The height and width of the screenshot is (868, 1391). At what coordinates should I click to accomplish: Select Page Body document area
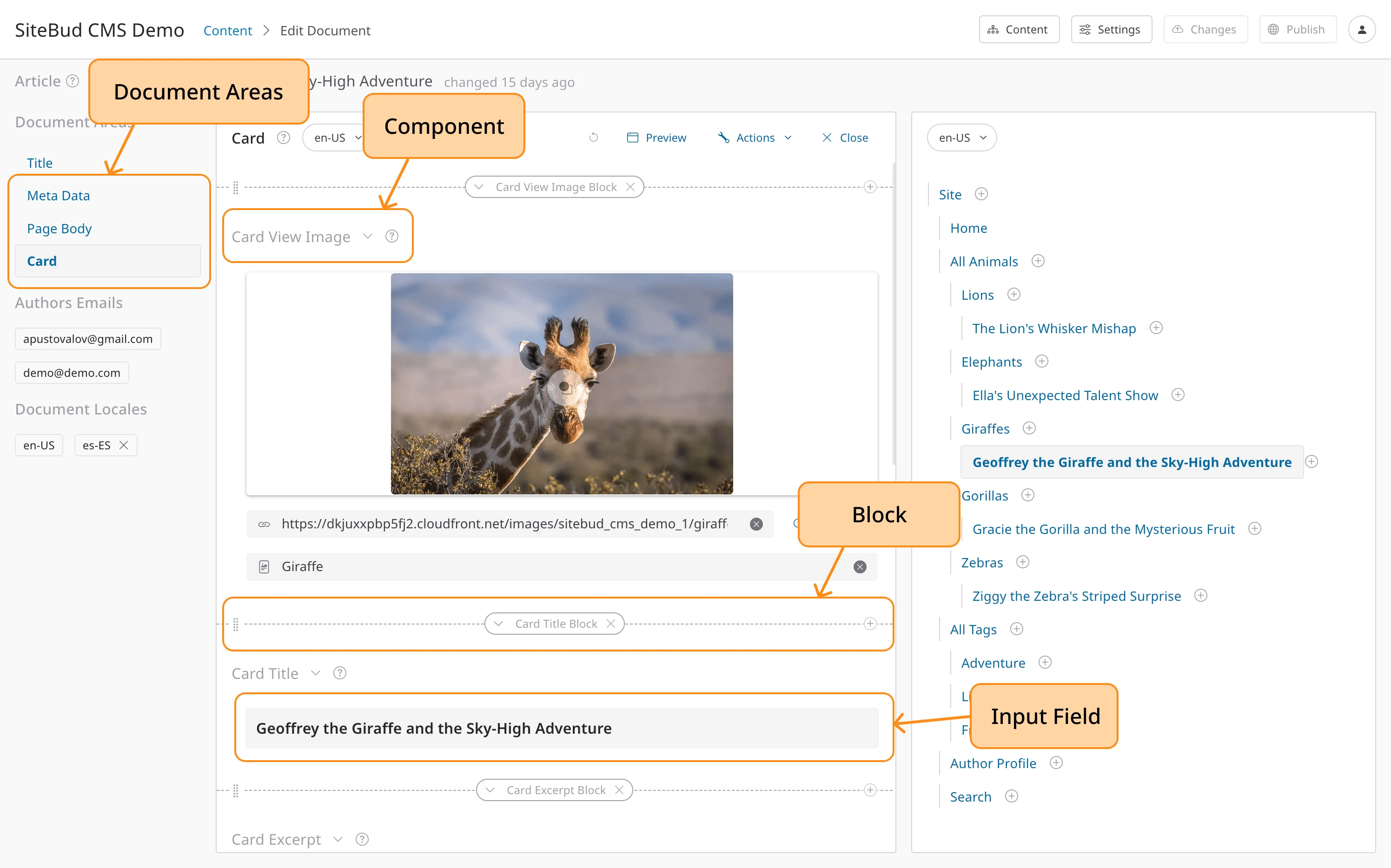(x=59, y=229)
